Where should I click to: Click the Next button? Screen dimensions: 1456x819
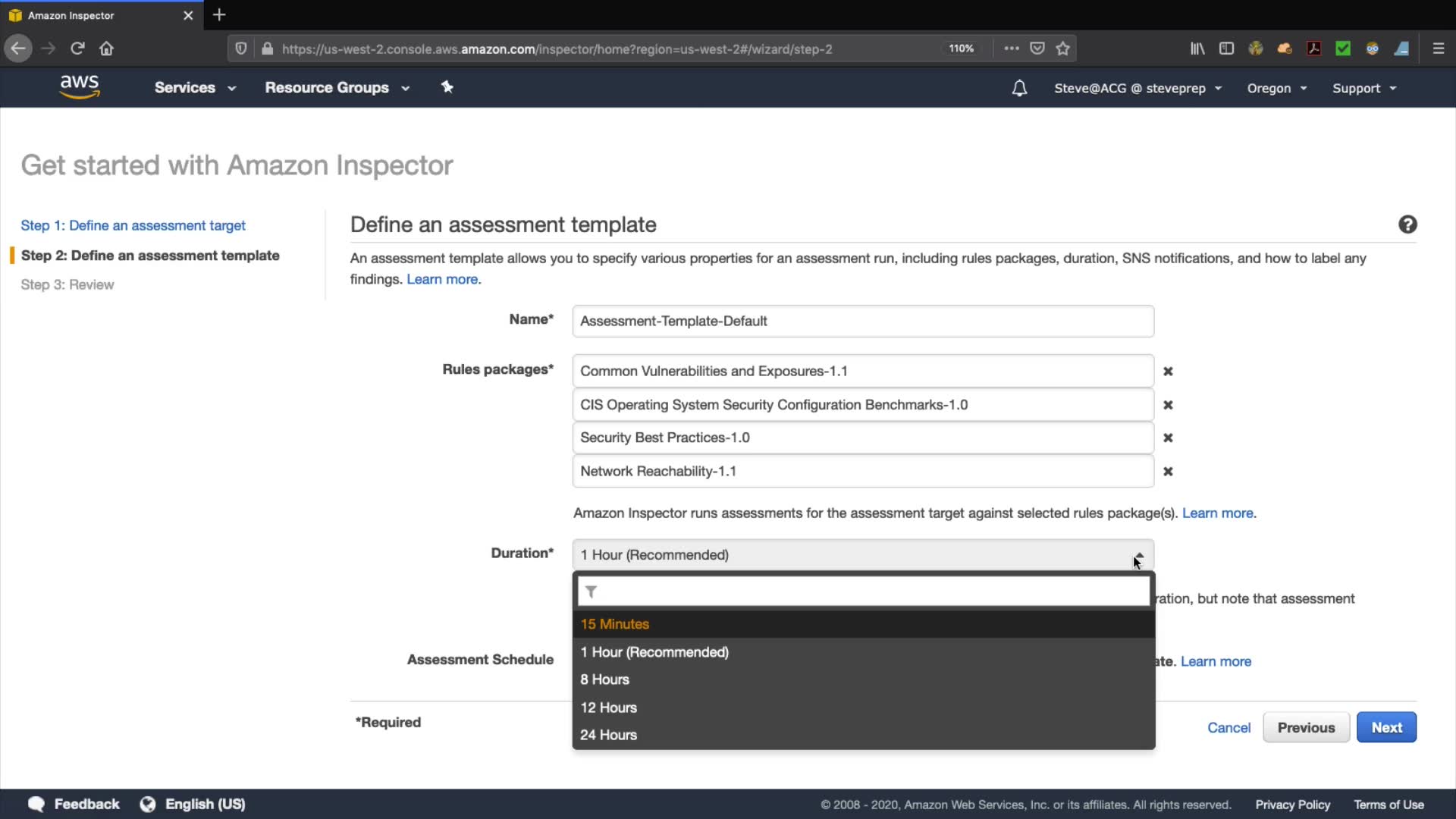tap(1385, 727)
